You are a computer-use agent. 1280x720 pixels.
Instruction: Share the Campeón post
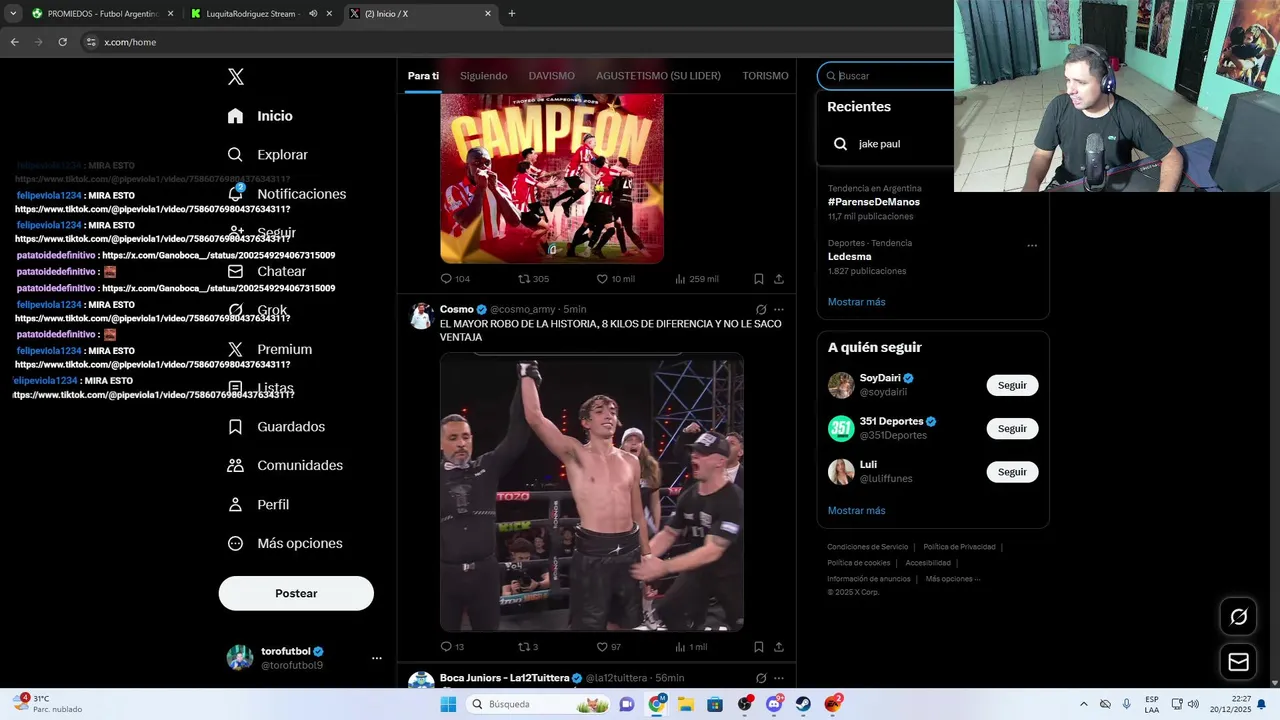(x=779, y=279)
